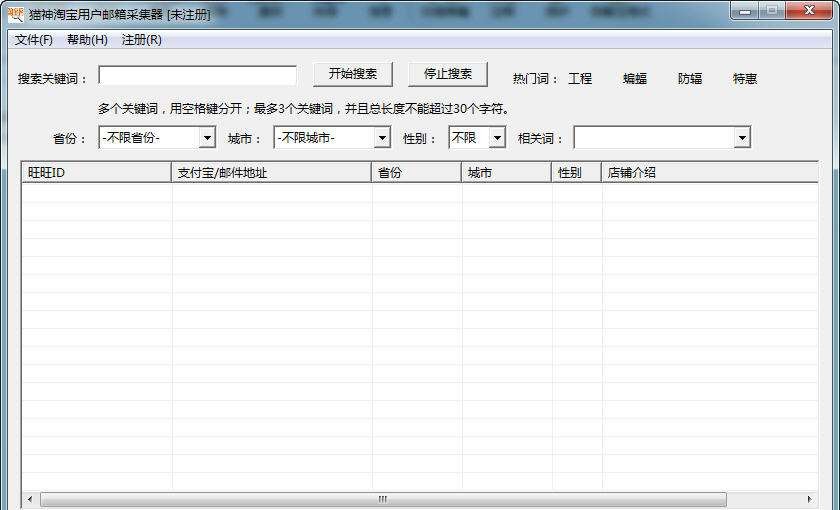Image resolution: width=840 pixels, height=510 pixels.
Task: Click the 店铺介绍 column header
Action: click(710, 172)
